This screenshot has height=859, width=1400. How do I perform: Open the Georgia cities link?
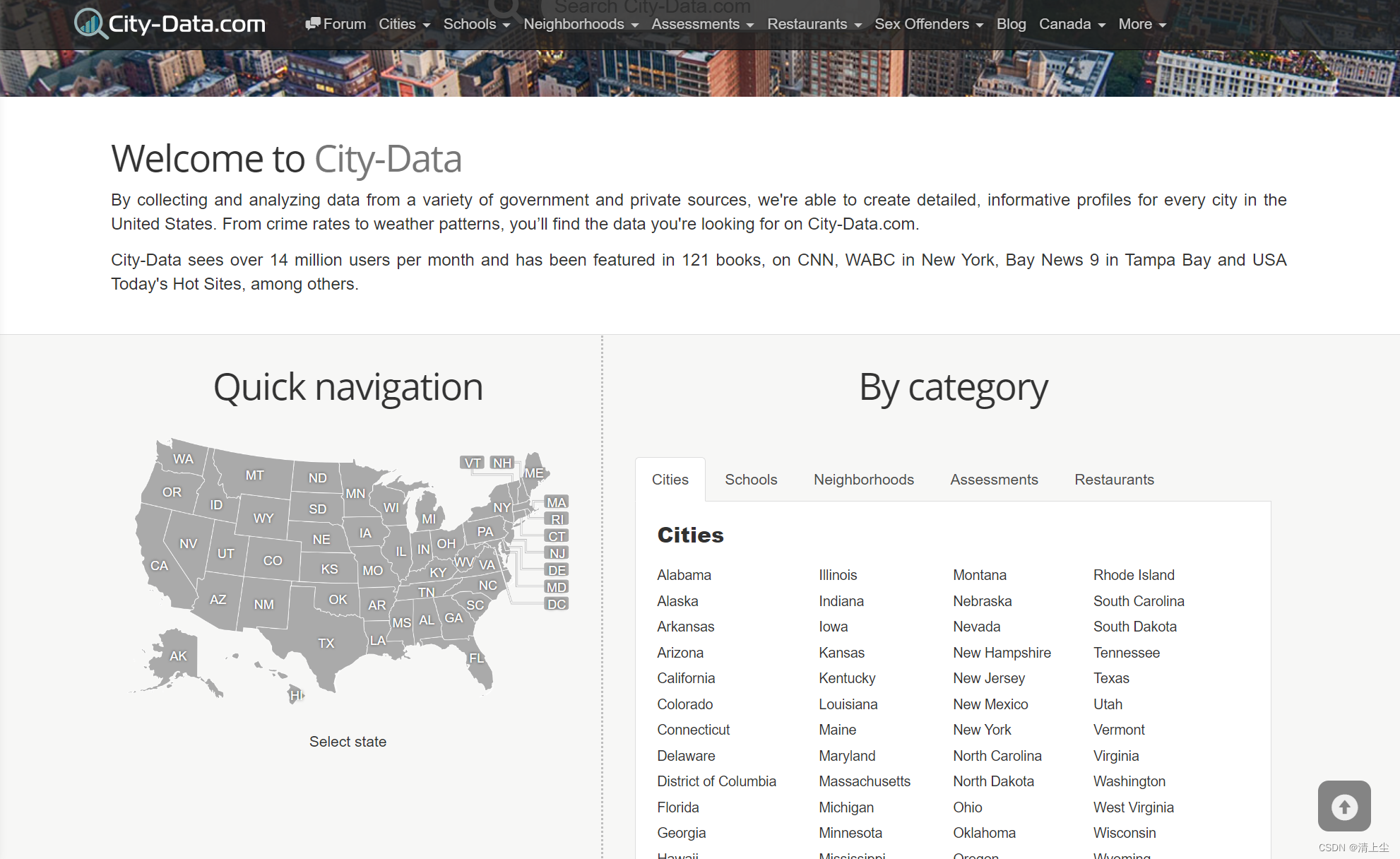coord(681,833)
